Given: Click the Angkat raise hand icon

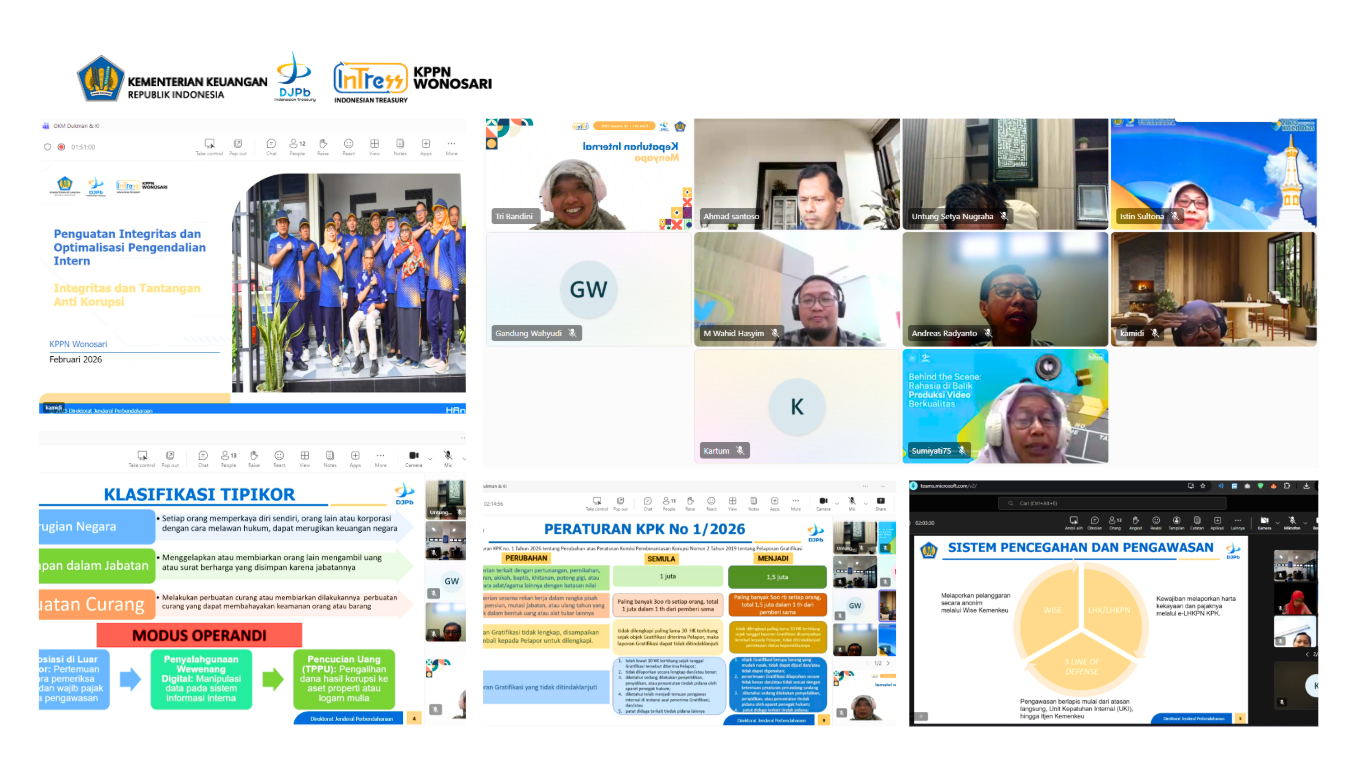Looking at the screenshot, I should tap(1135, 521).
